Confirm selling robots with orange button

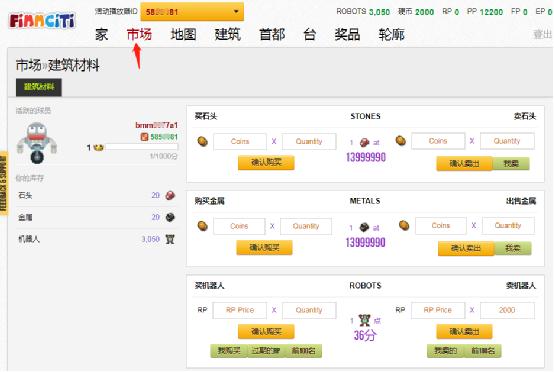click(x=464, y=331)
